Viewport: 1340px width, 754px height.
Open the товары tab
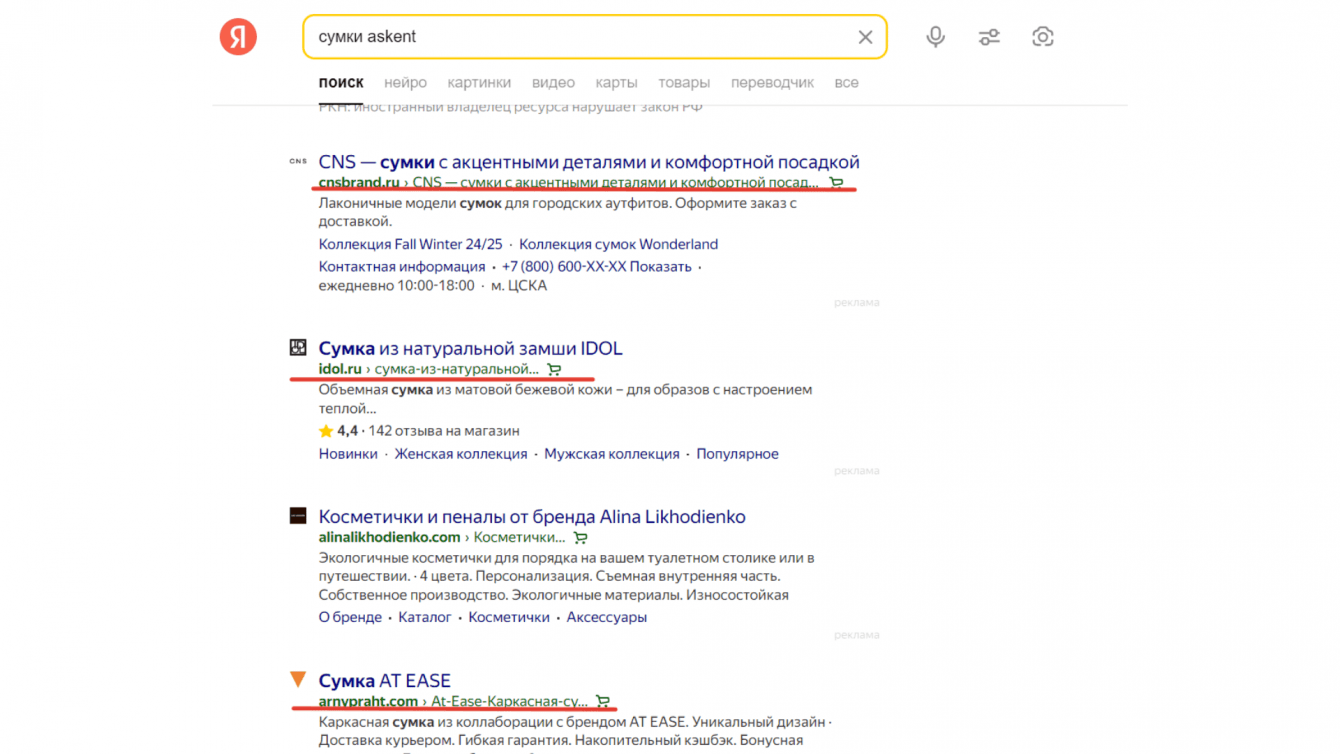coord(684,83)
